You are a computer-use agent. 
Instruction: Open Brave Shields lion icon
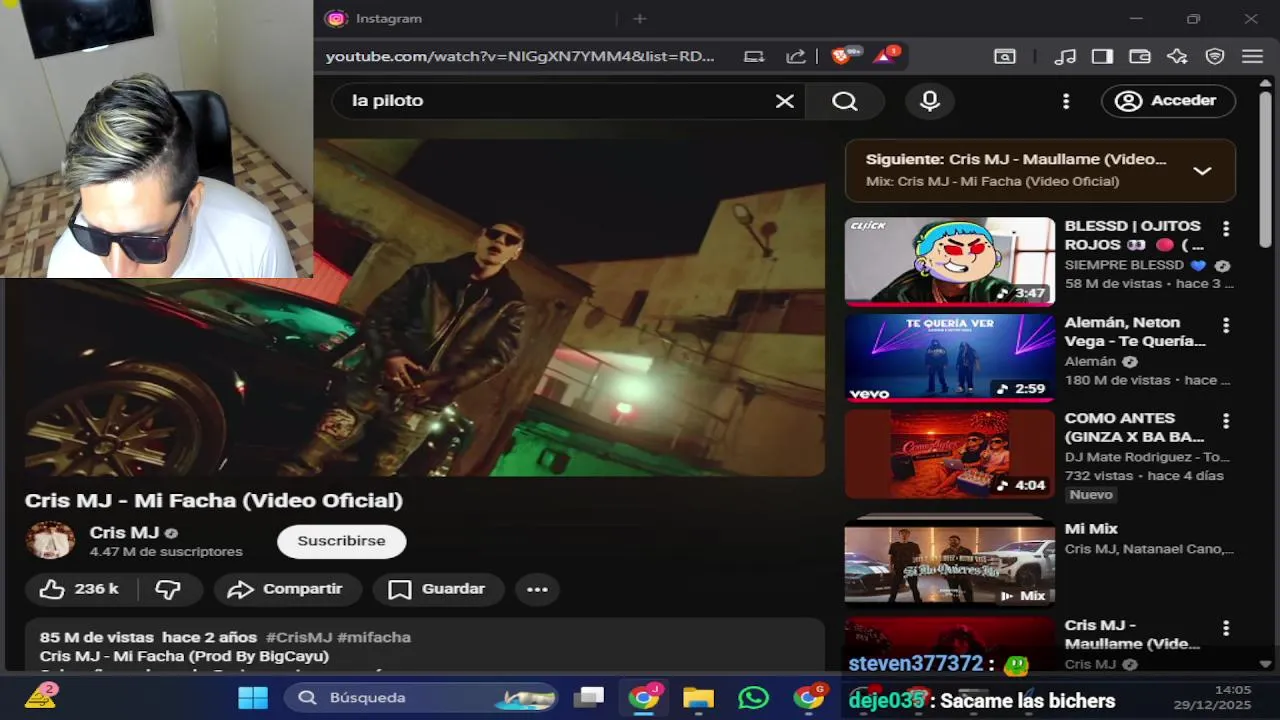[x=842, y=56]
